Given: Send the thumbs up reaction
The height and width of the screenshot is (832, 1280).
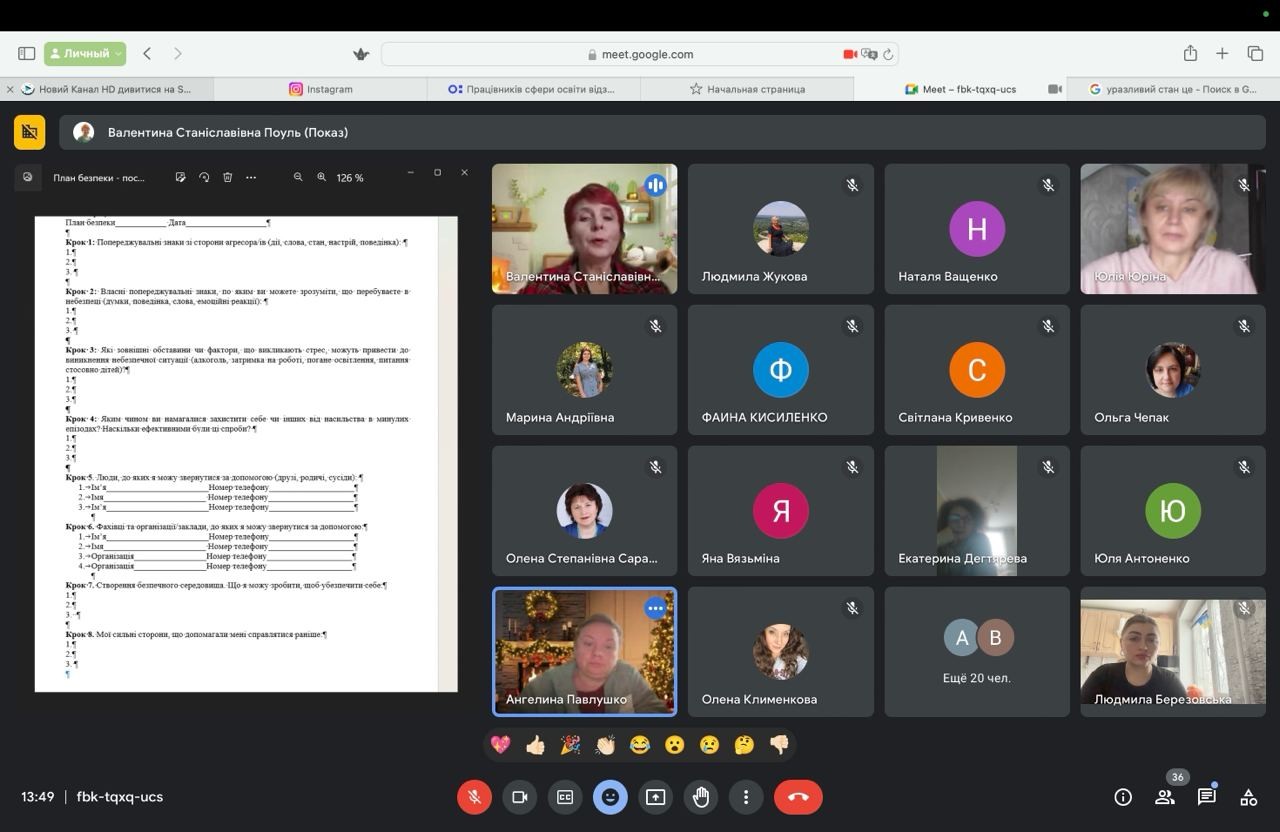Looking at the screenshot, I should click(x=536, y=744).
